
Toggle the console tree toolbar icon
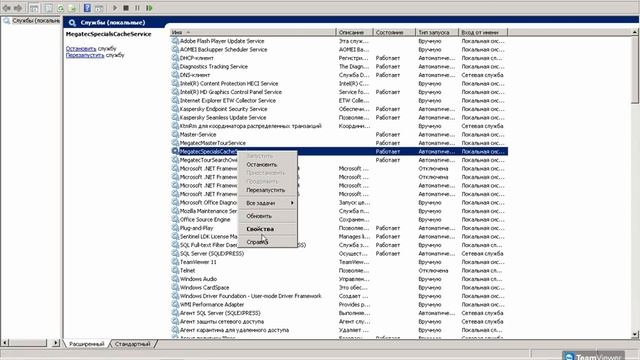(x=34, y=8)
